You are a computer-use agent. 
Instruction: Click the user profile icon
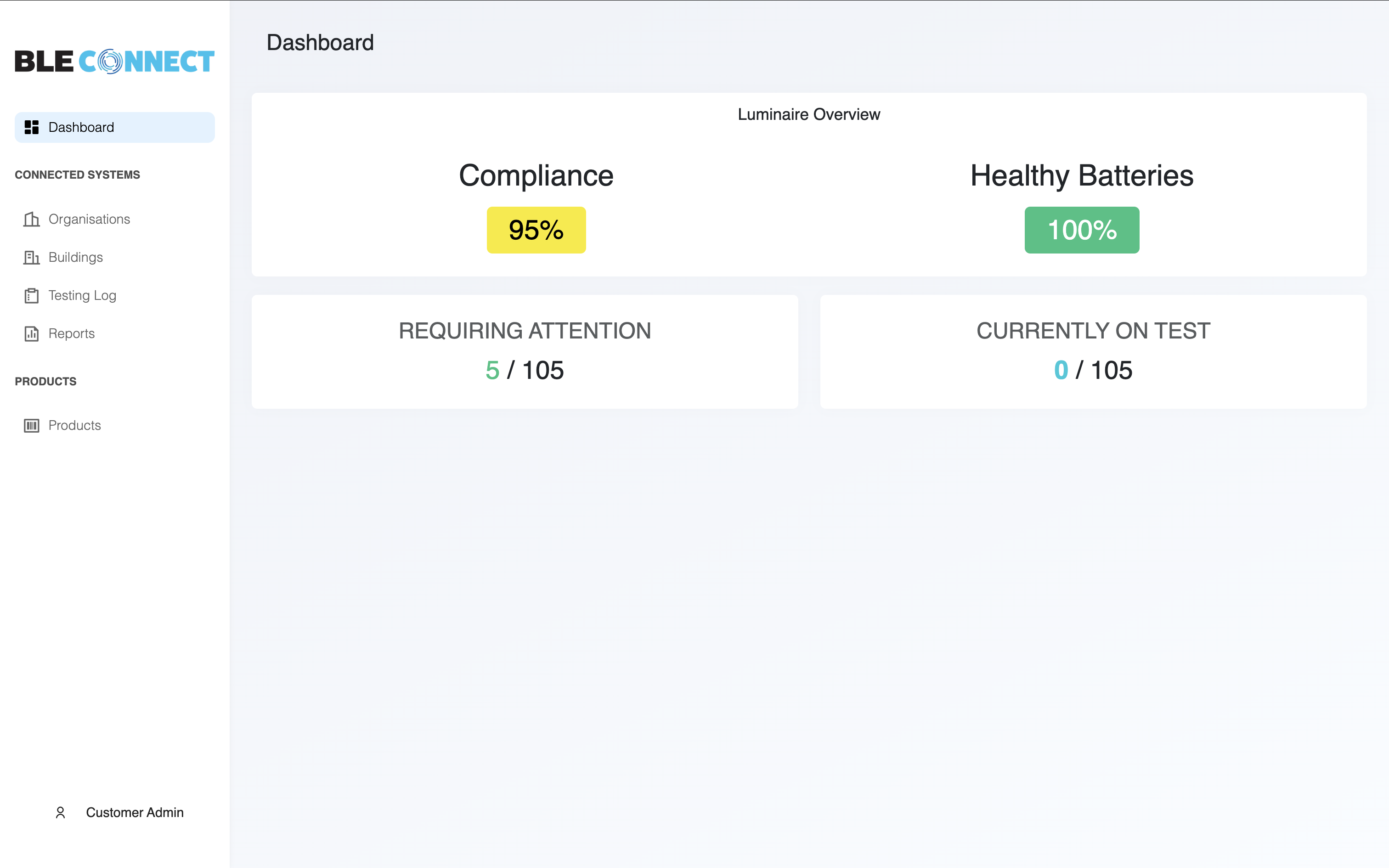(x=60, y=812)
